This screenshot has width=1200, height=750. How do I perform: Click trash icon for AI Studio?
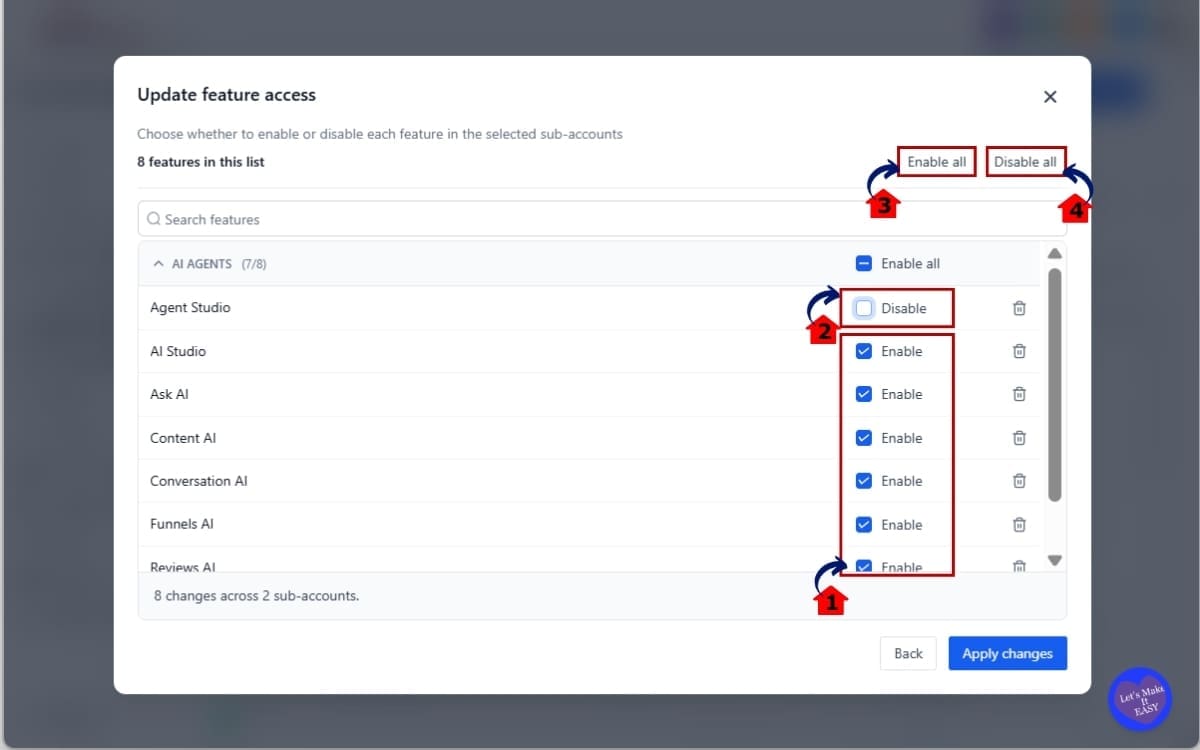[1019, 351]
